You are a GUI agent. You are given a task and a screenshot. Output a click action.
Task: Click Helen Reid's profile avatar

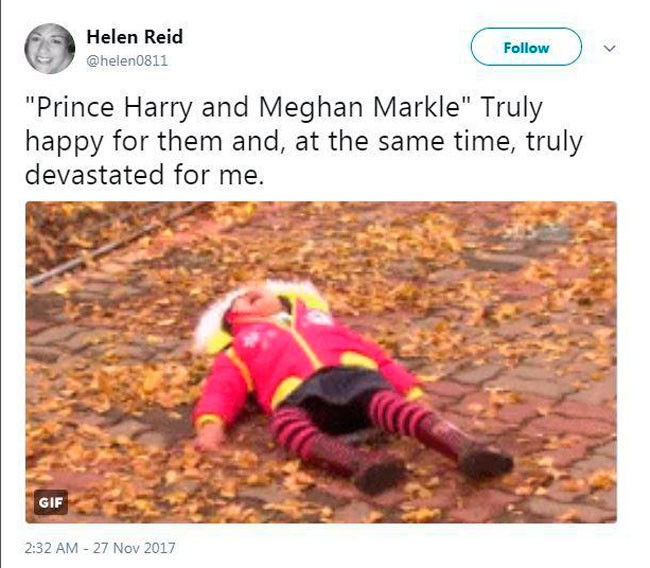point(50,49)
